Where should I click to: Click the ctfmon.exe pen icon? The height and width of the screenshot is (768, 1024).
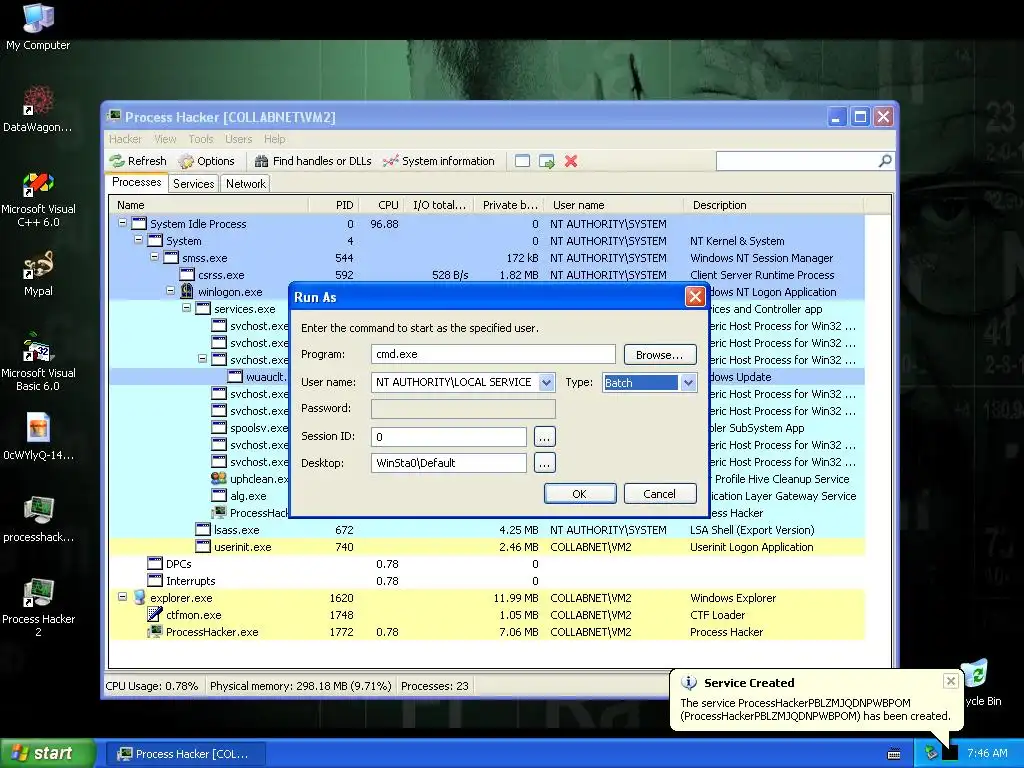[x=155, y=615]
